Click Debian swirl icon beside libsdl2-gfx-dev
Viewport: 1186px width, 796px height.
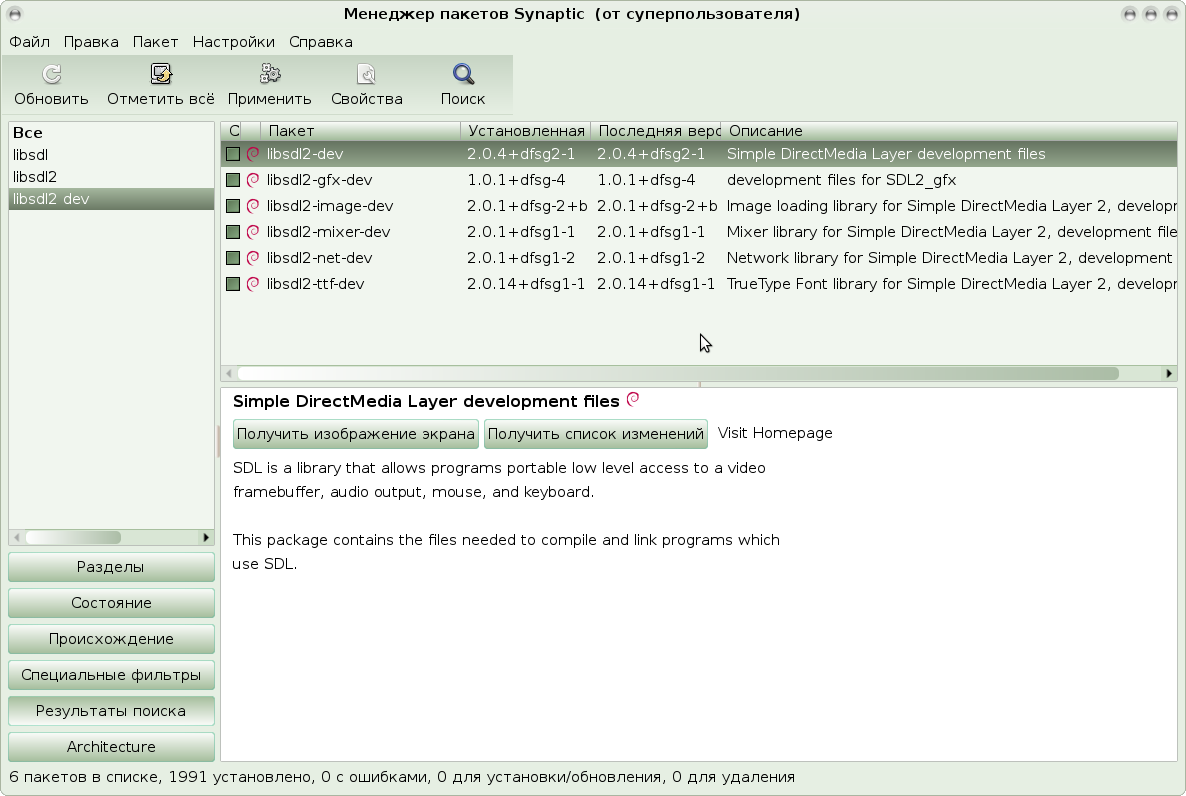[x=253, y=179]
